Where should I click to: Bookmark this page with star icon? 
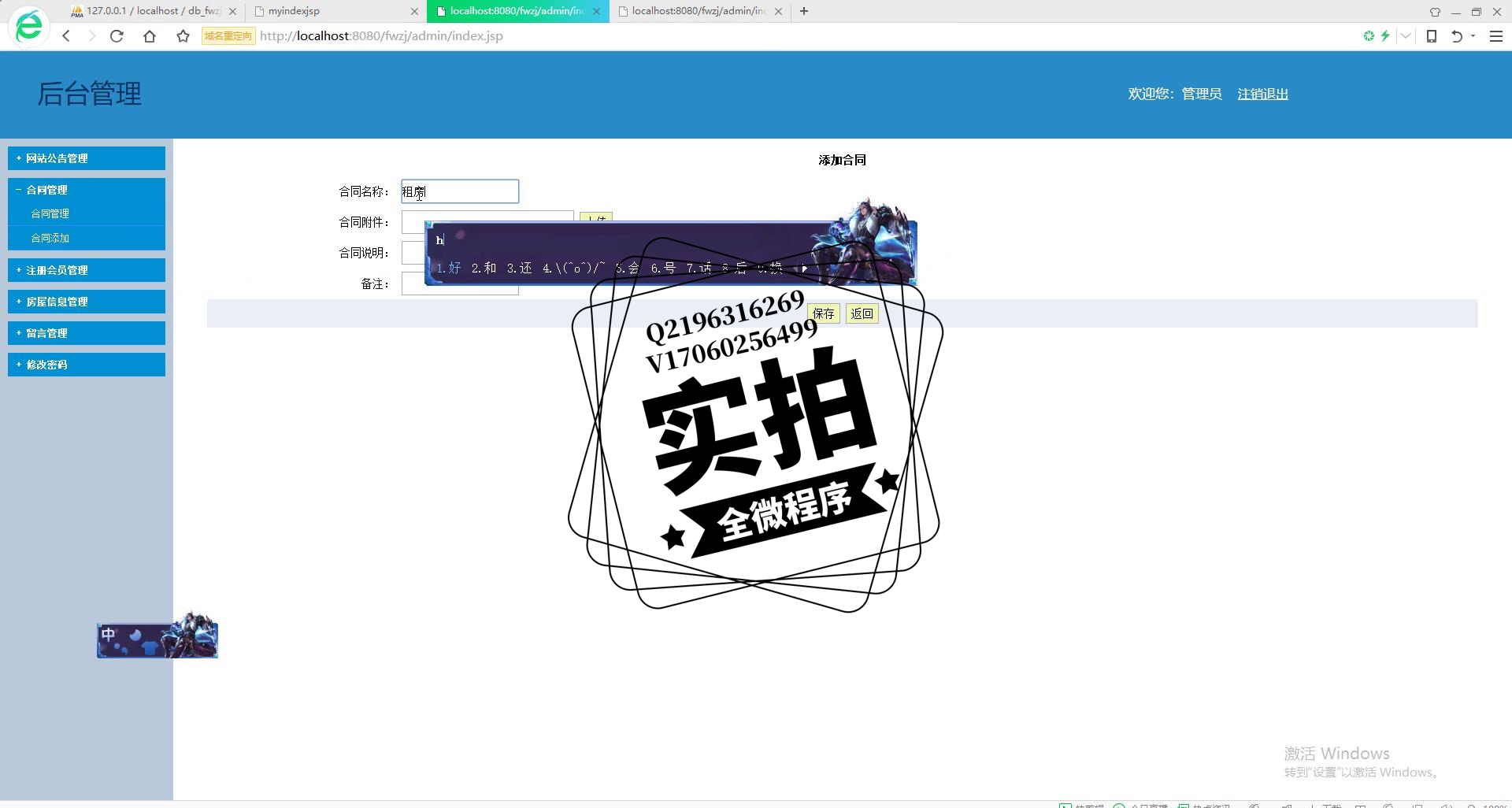click(183, 36)
